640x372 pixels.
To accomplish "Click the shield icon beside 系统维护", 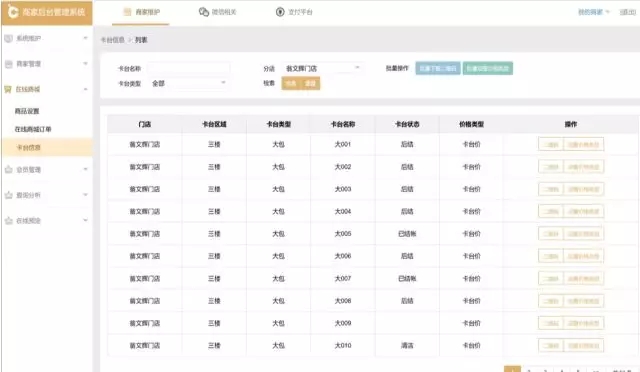I will 8,38.
